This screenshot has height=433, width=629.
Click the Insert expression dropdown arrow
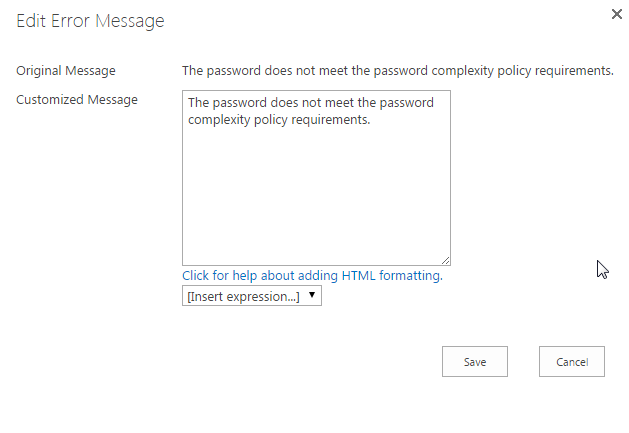312,296
